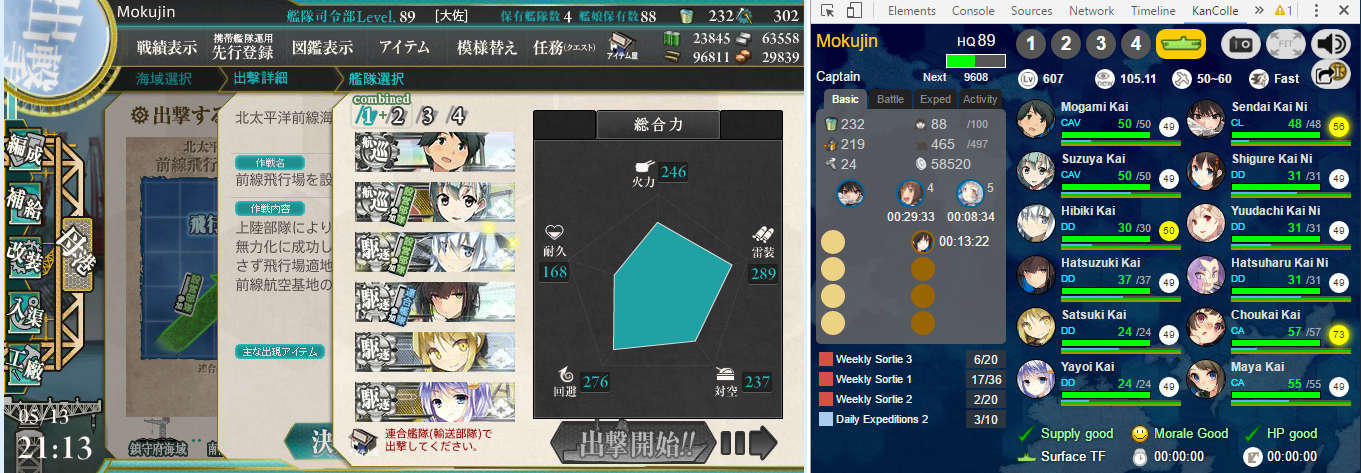Expand more devtools tabs chevron

click(x=1261, y=11)
